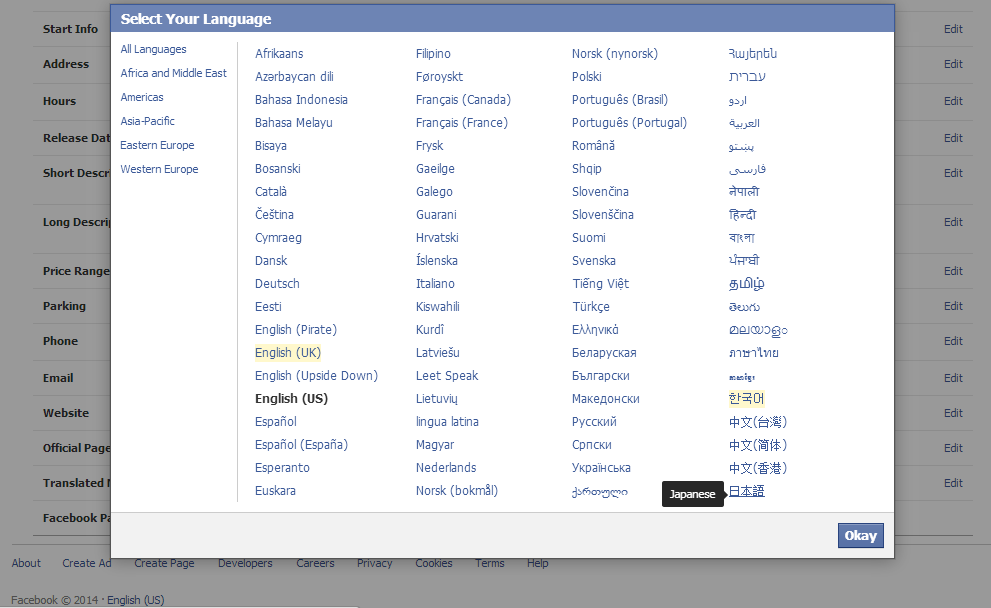Image resolution: width=991 pixels, height=608 pixels.
Task: Open Help footer link
Action: coord(537,563)
